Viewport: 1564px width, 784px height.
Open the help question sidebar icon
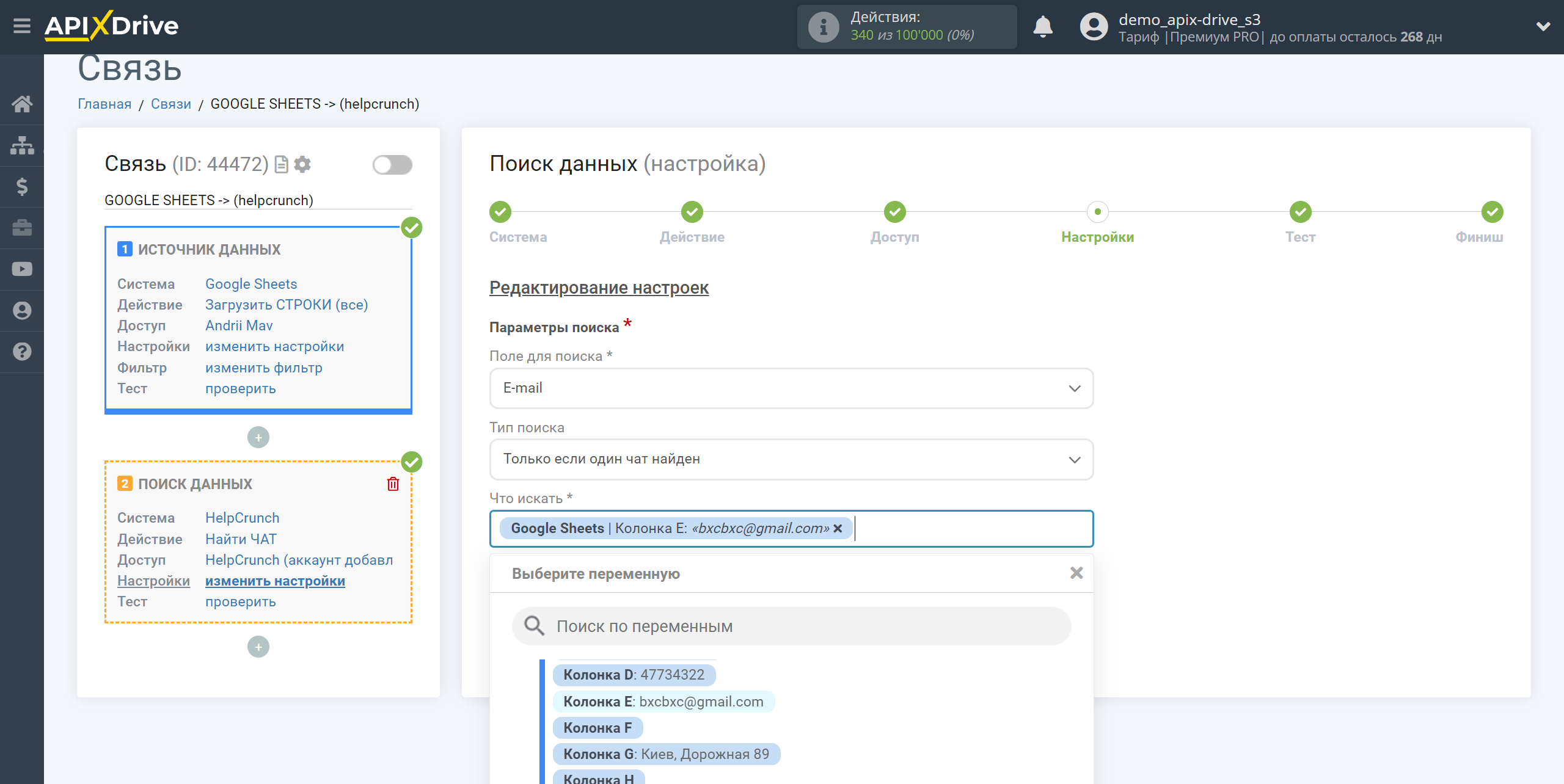click(22, 352)
